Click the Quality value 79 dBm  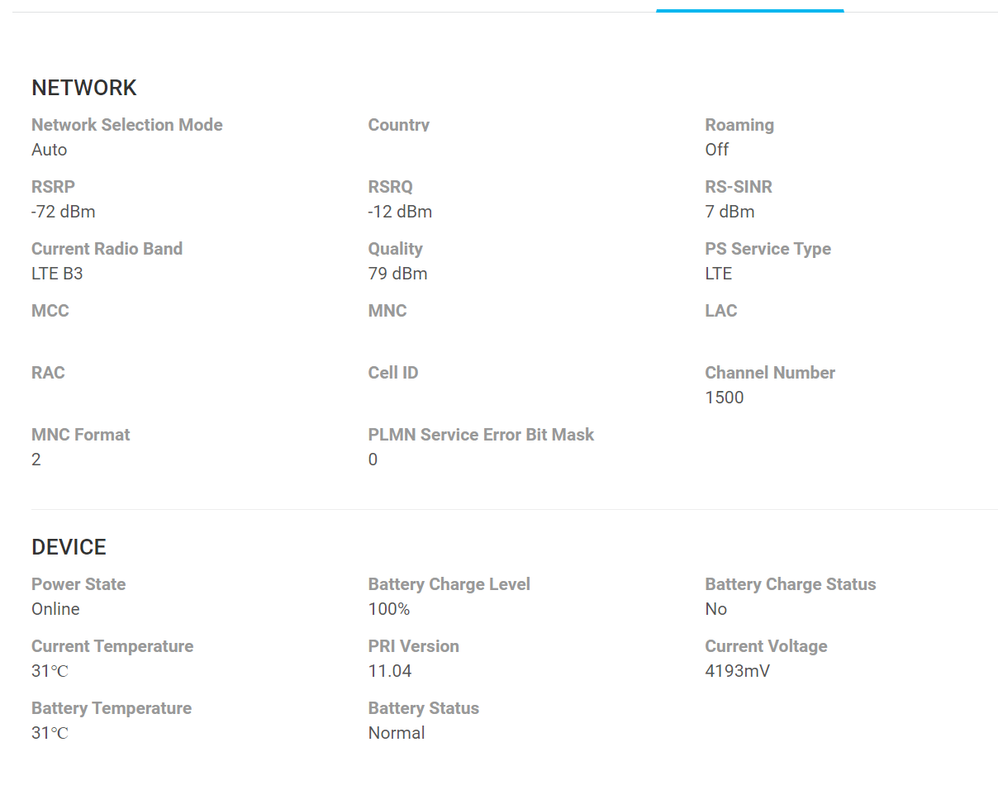[398, 274]
